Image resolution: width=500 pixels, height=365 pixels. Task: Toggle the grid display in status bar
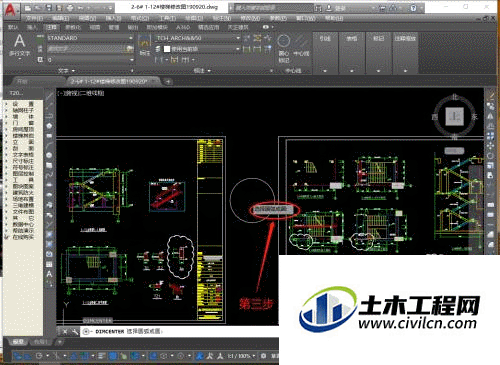click(18, 356)
